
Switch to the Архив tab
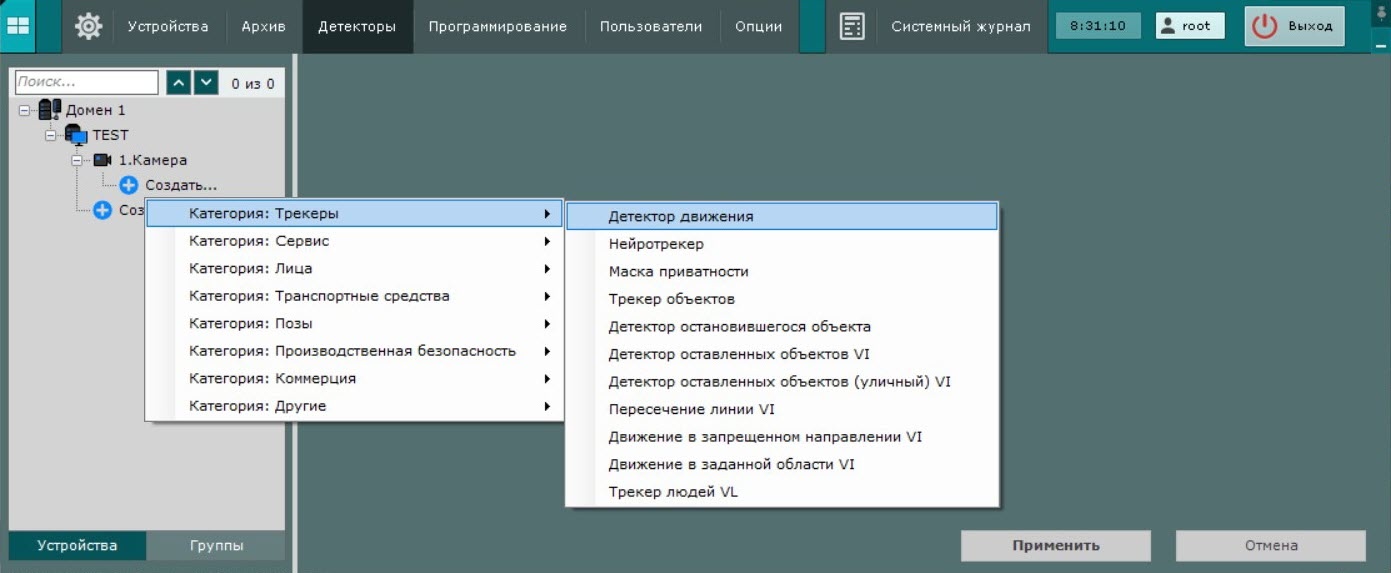point(263,26)
